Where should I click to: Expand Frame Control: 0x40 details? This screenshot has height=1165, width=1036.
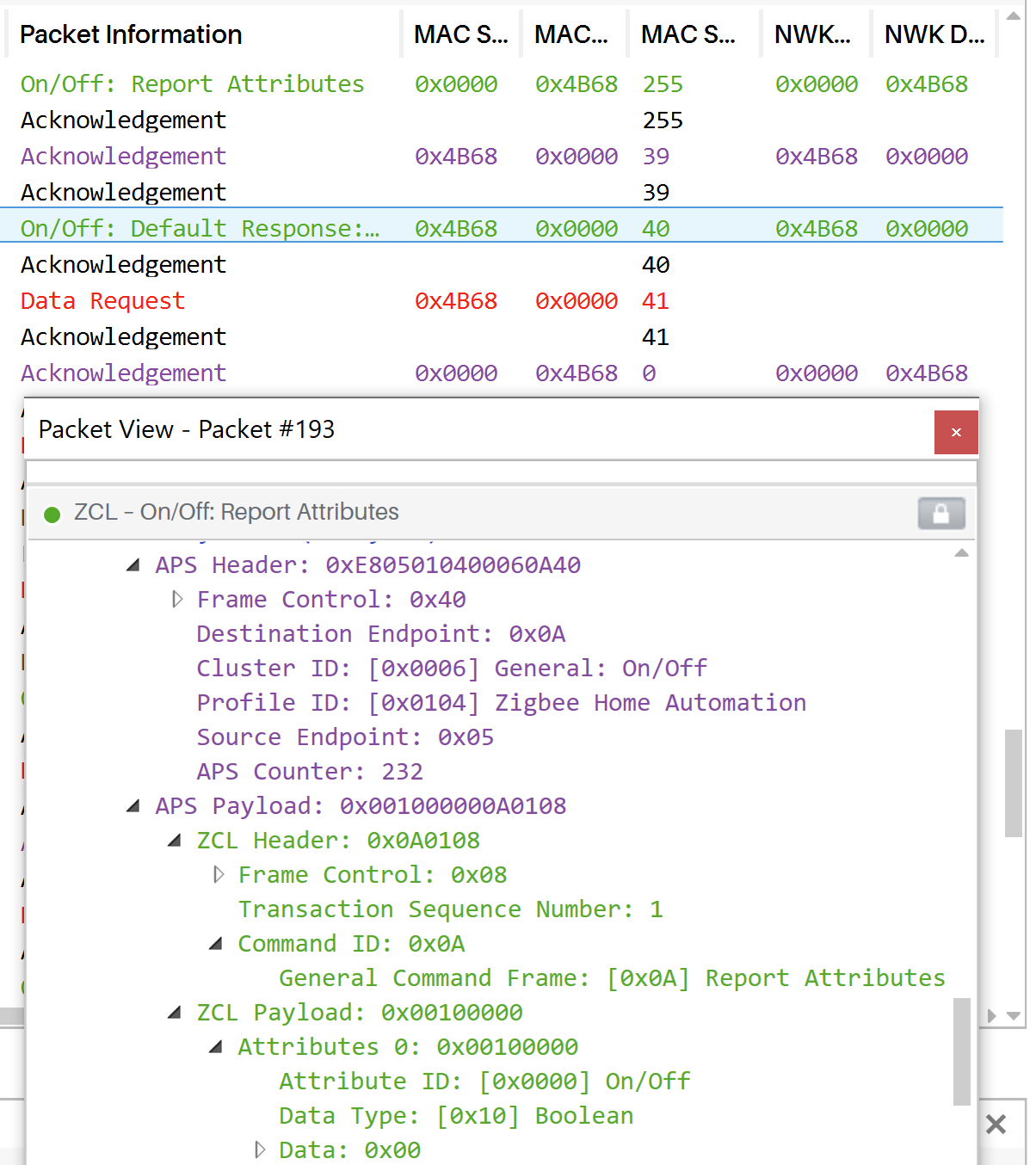tap(178, 599)
